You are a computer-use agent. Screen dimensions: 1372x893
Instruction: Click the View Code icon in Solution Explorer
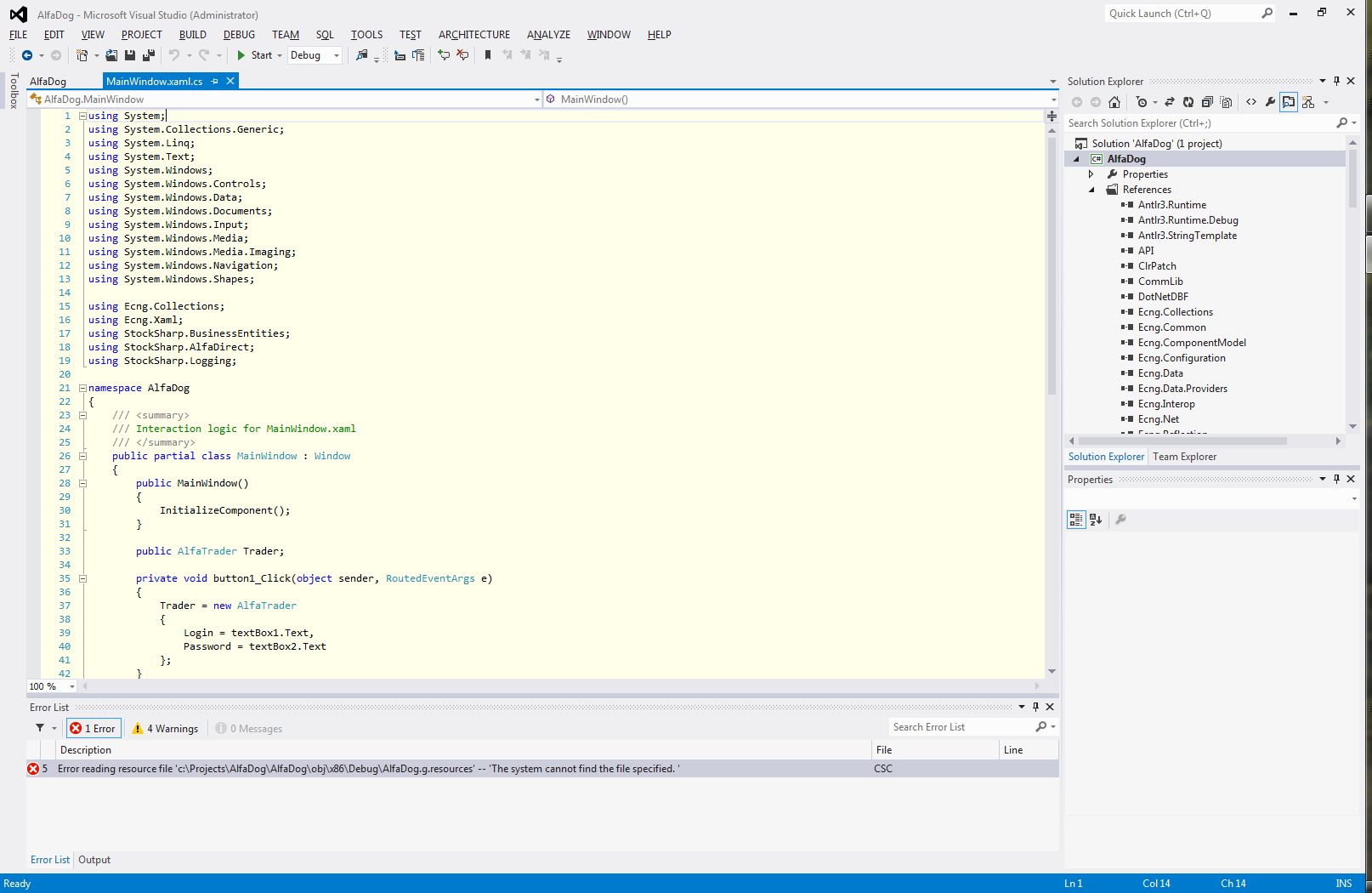(x=1251, y=102)
